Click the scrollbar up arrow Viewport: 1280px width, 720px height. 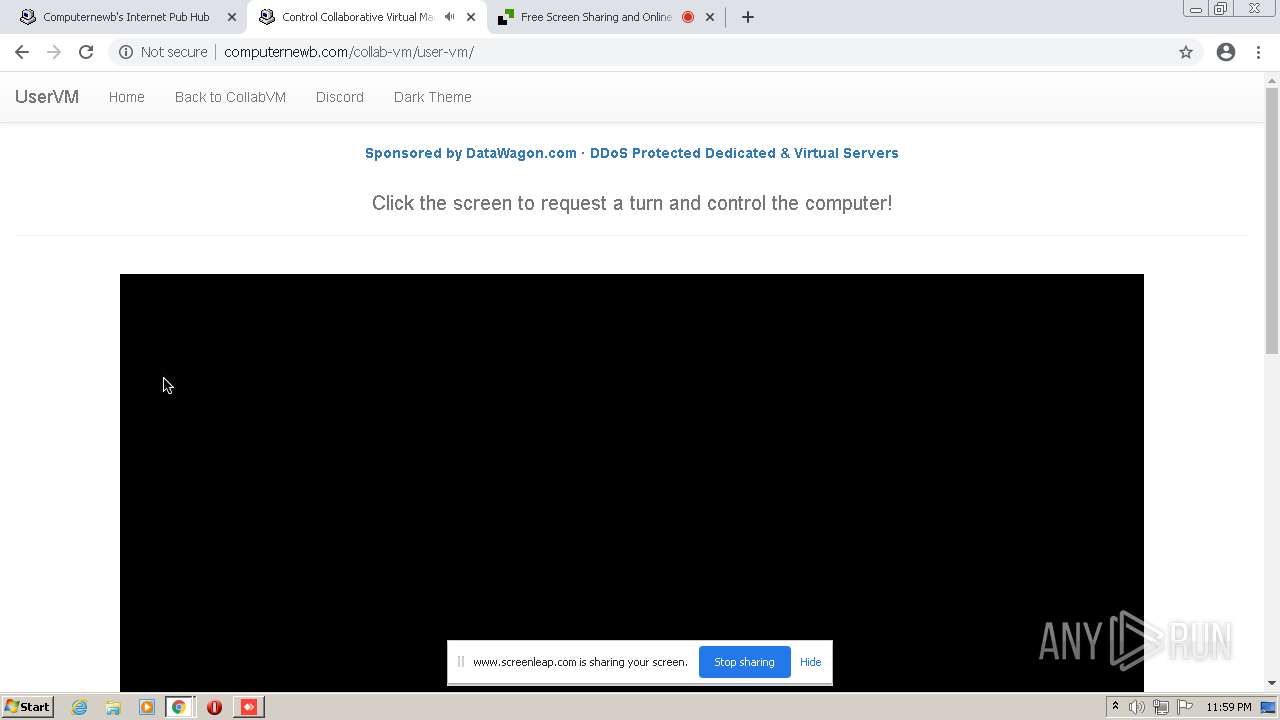[1272, 80]
